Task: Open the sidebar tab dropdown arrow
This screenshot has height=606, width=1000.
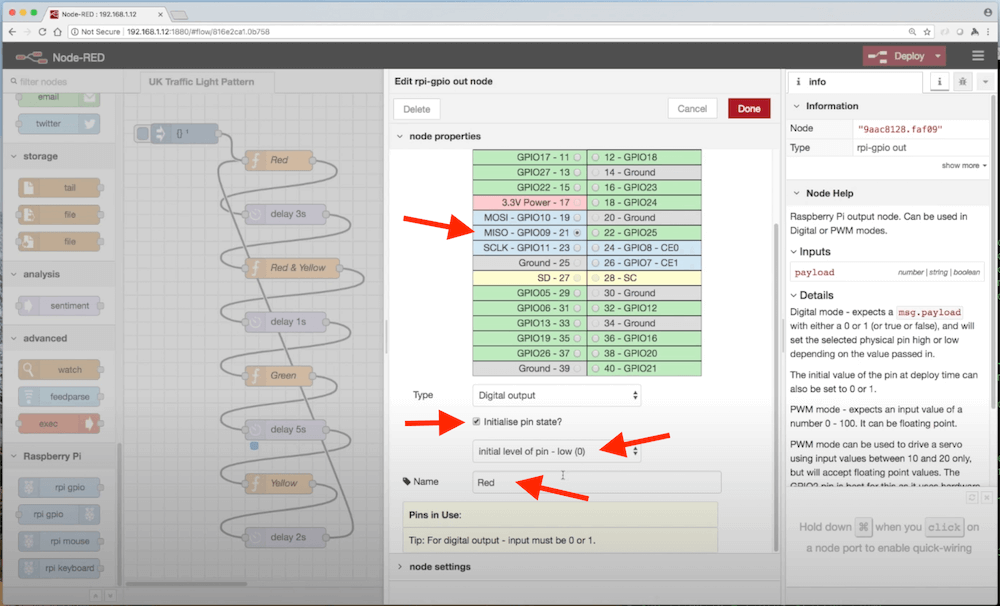Action: (x=985, y=82)
